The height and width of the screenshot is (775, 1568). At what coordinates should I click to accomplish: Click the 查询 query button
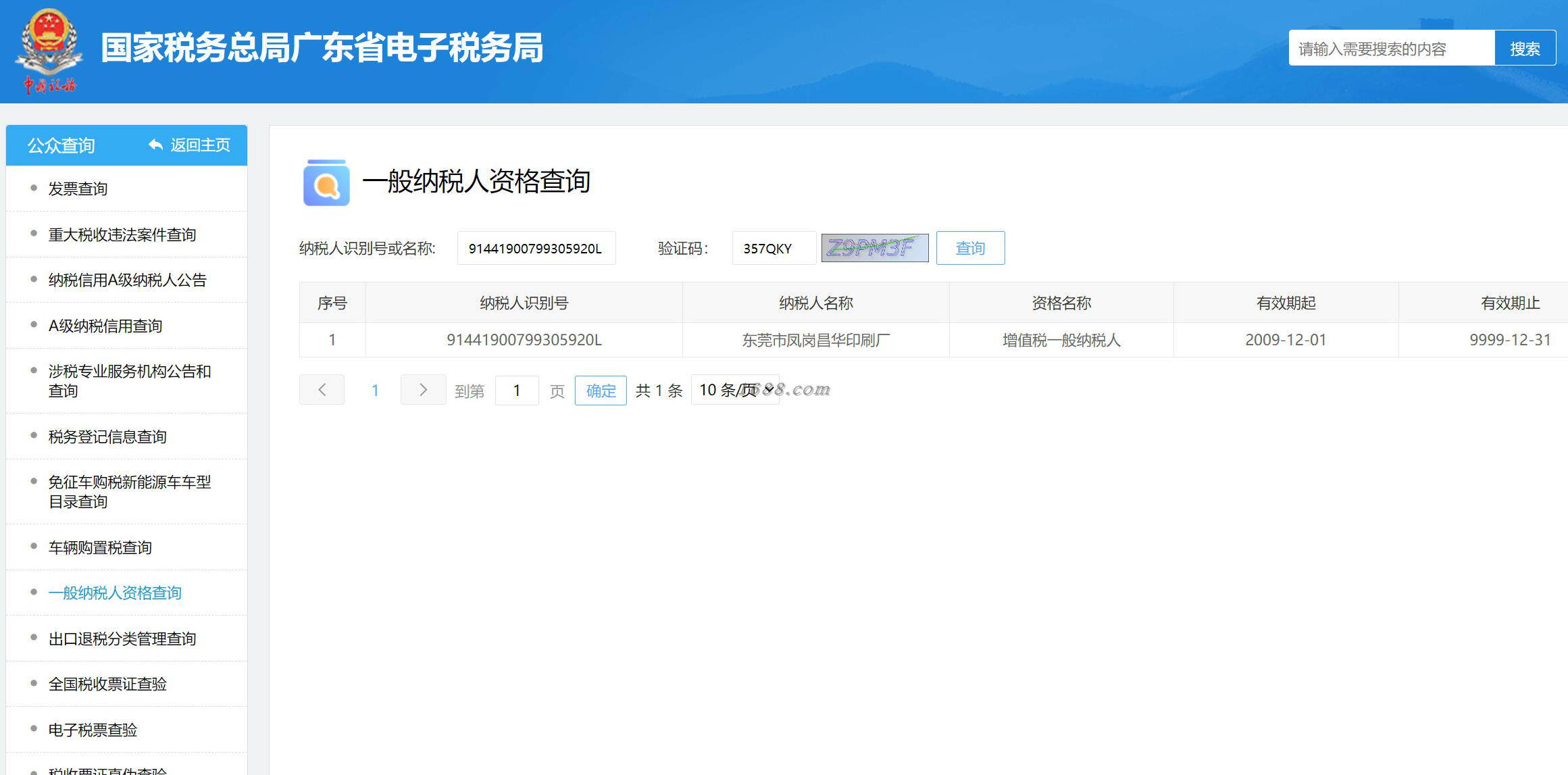pyautogui.click(x=970, y=248)
